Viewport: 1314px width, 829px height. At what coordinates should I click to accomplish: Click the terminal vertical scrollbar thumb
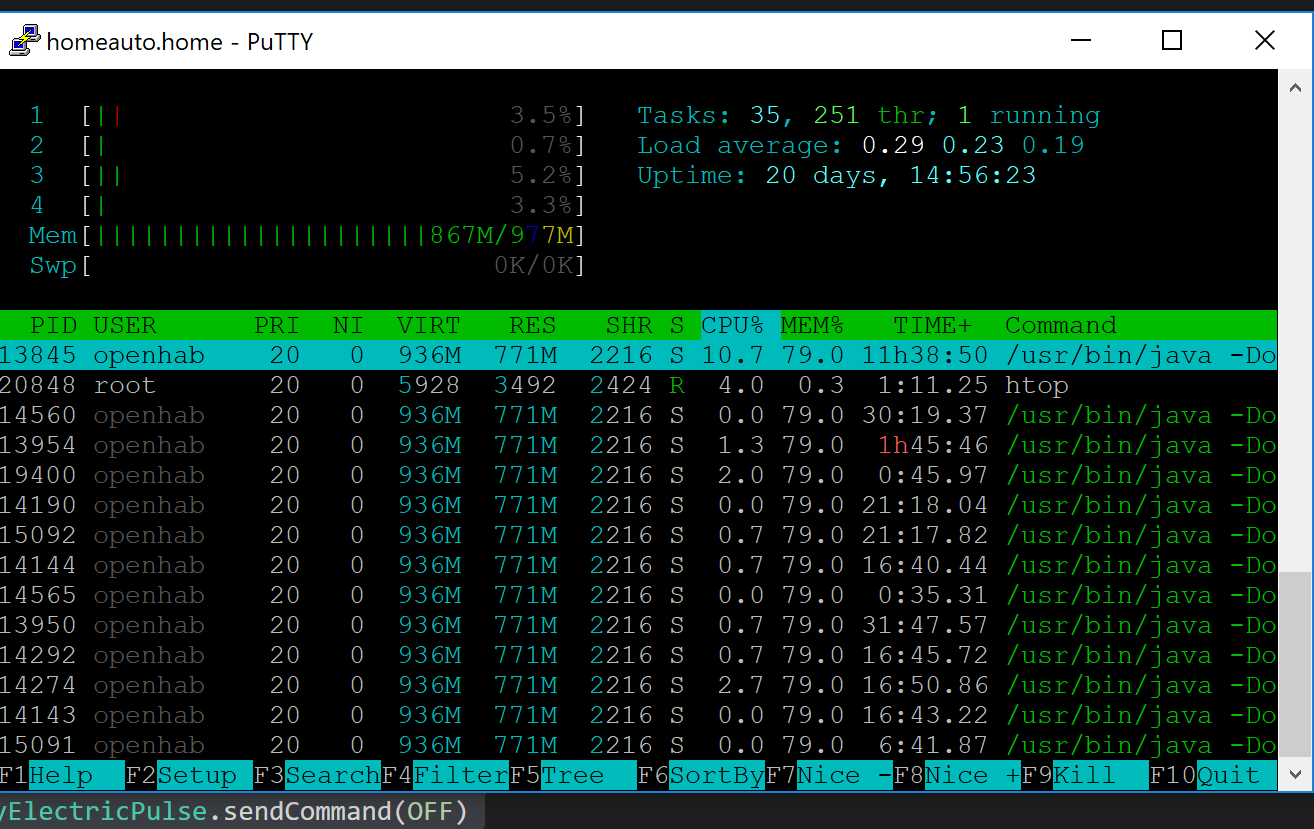(x=1294, y=665)
